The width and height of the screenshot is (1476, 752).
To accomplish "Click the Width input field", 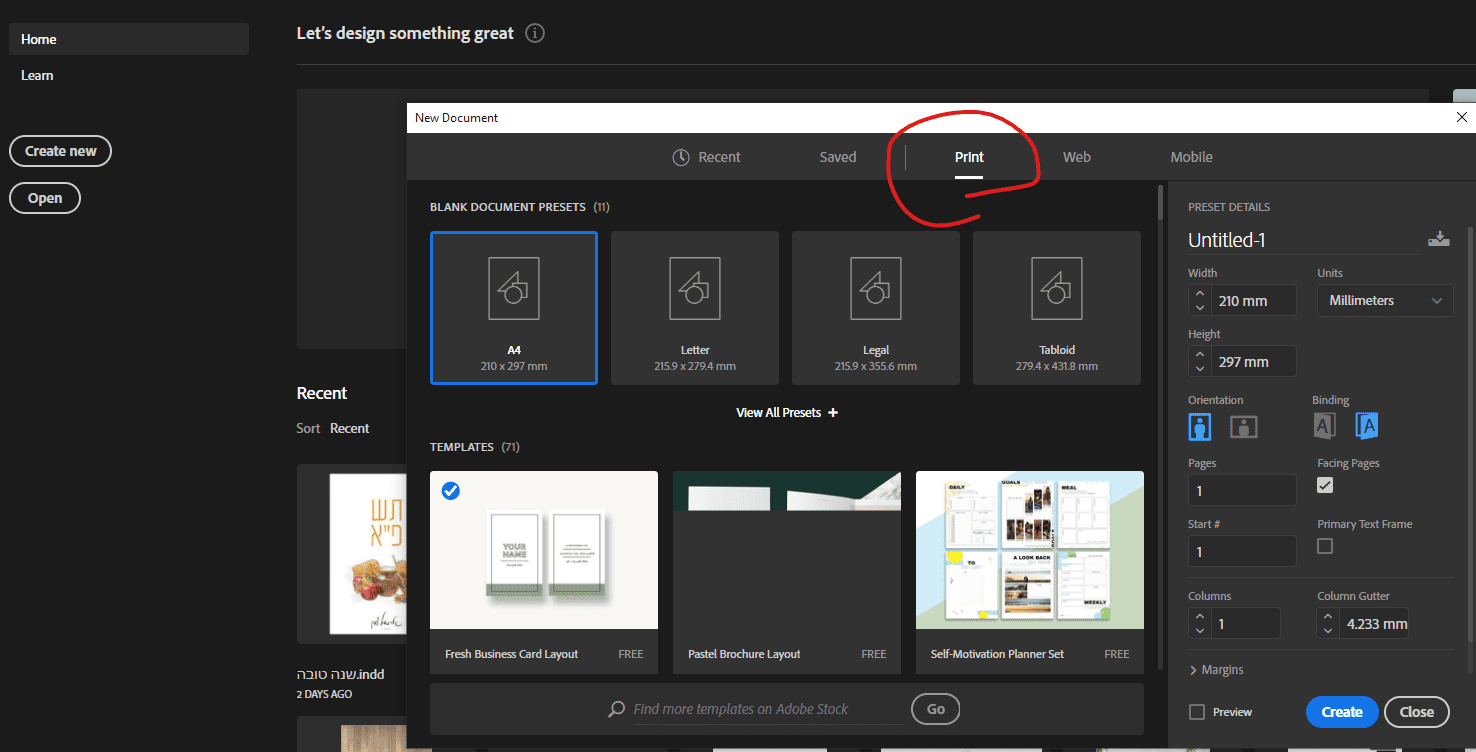I will 1255,300.
